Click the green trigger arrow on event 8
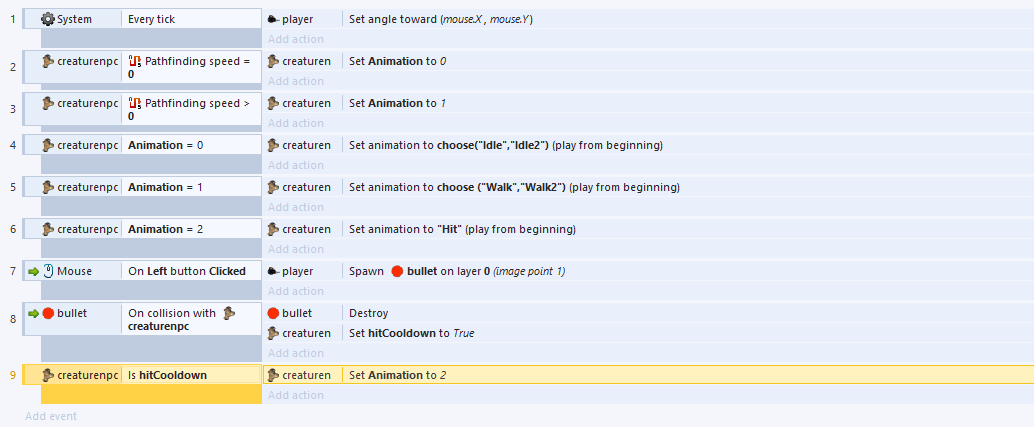 pyautogui.click(x=33, y=313)
